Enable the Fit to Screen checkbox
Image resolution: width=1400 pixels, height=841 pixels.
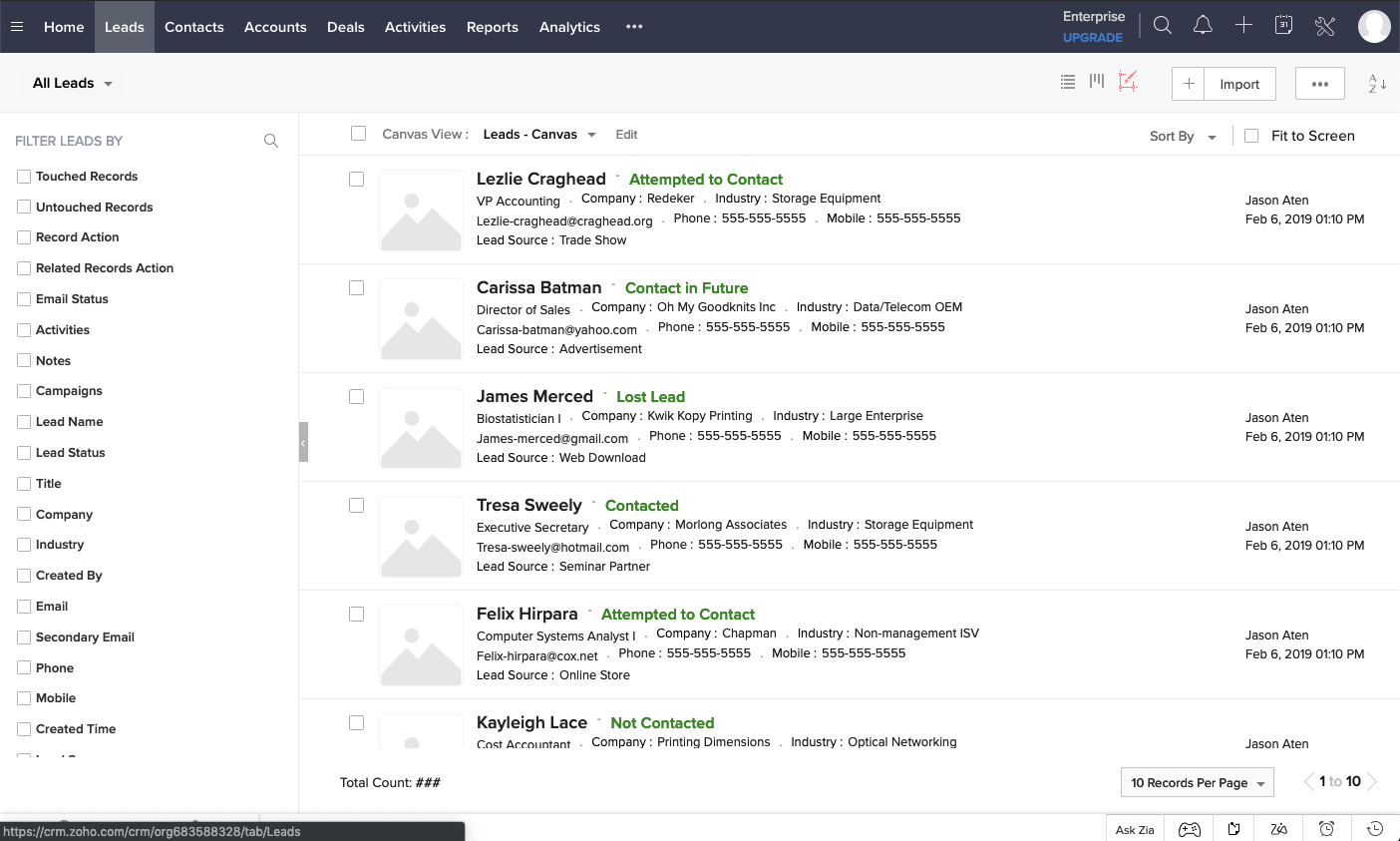1251,136
